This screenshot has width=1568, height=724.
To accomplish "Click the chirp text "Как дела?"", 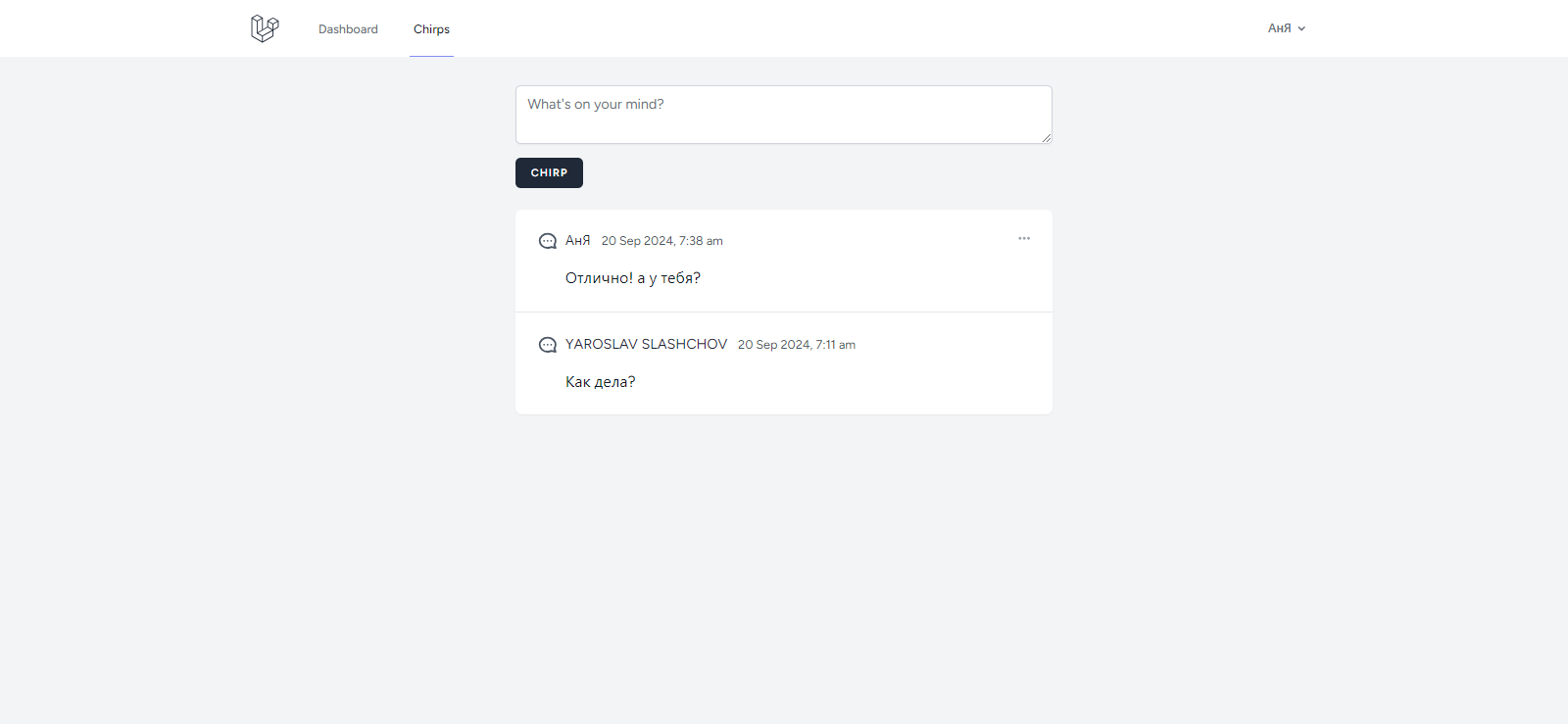I will pyautogui.click(x=601, y=382).
